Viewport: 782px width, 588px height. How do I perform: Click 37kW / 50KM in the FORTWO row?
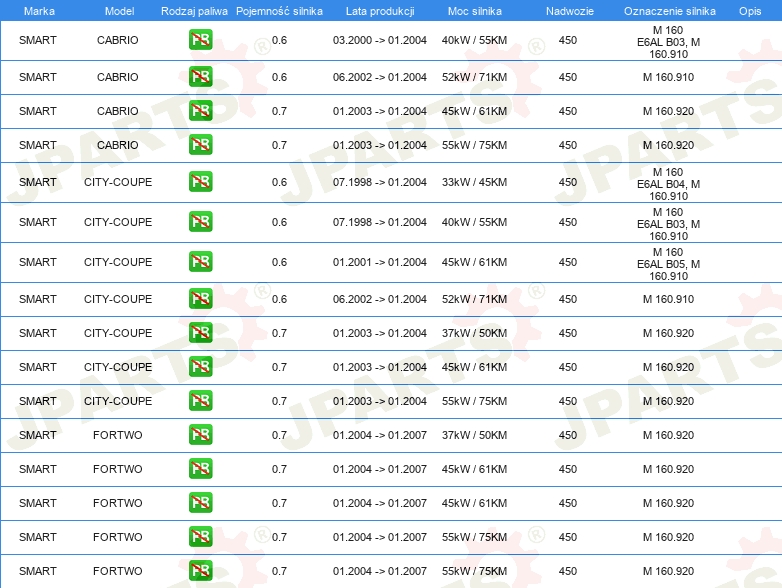(x=474, y=435)
